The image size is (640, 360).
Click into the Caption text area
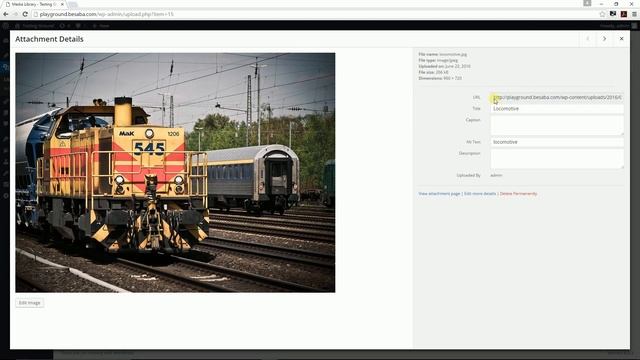coord(557,125)
